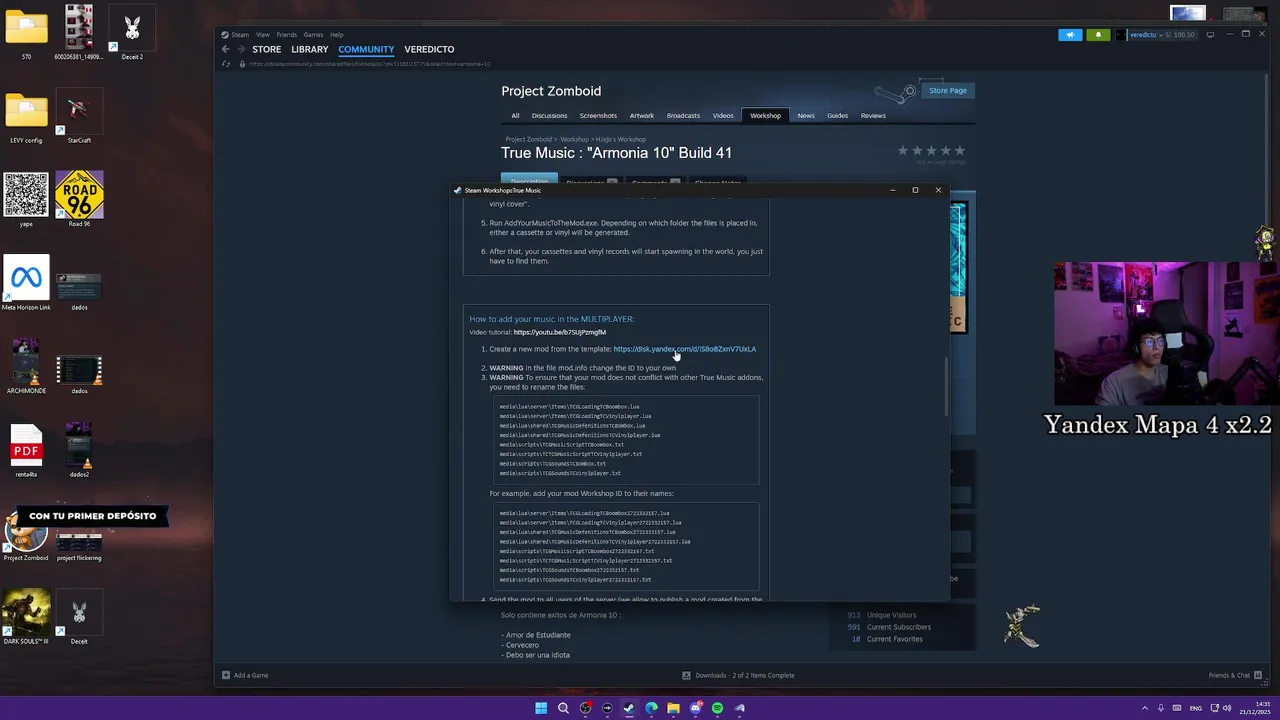
Task: Open the Screenshots hub tab
Action: click(598, 116)
